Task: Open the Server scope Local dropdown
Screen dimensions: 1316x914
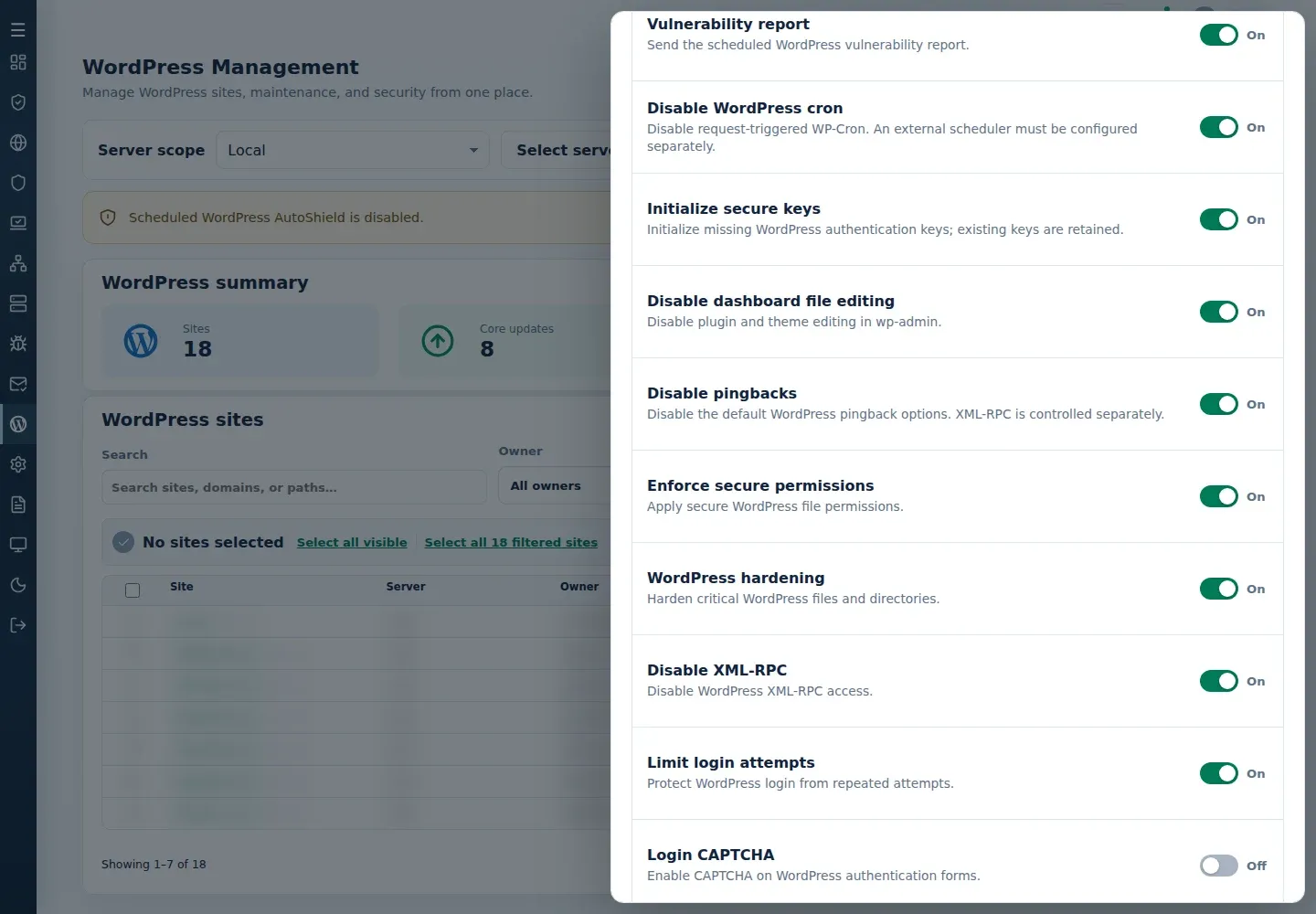Action: 353,150
